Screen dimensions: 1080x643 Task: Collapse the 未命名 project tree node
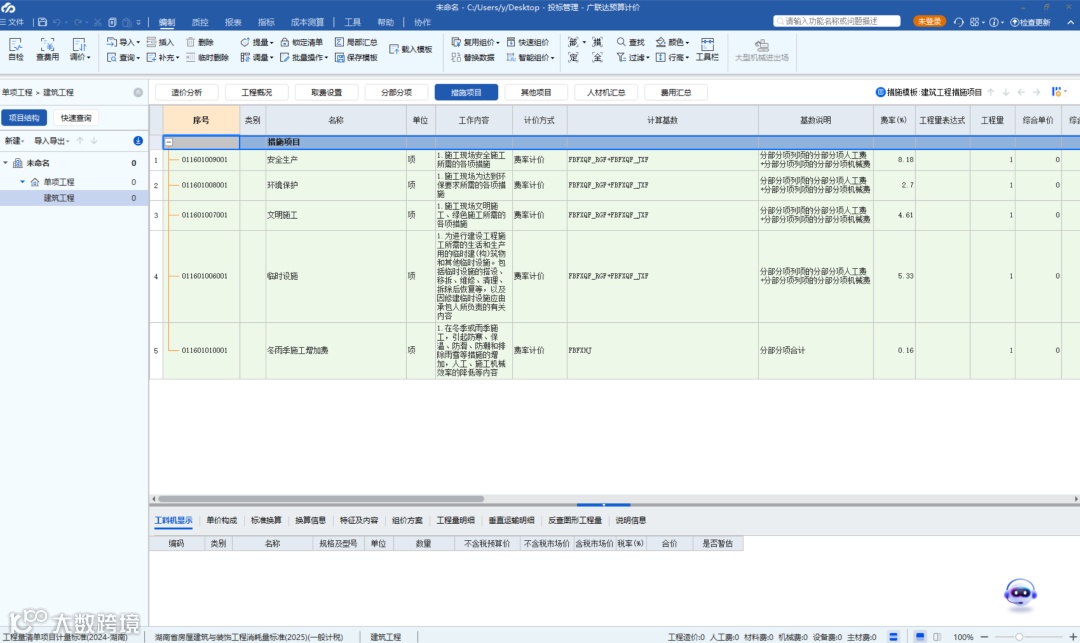click(x=6, y=163)
